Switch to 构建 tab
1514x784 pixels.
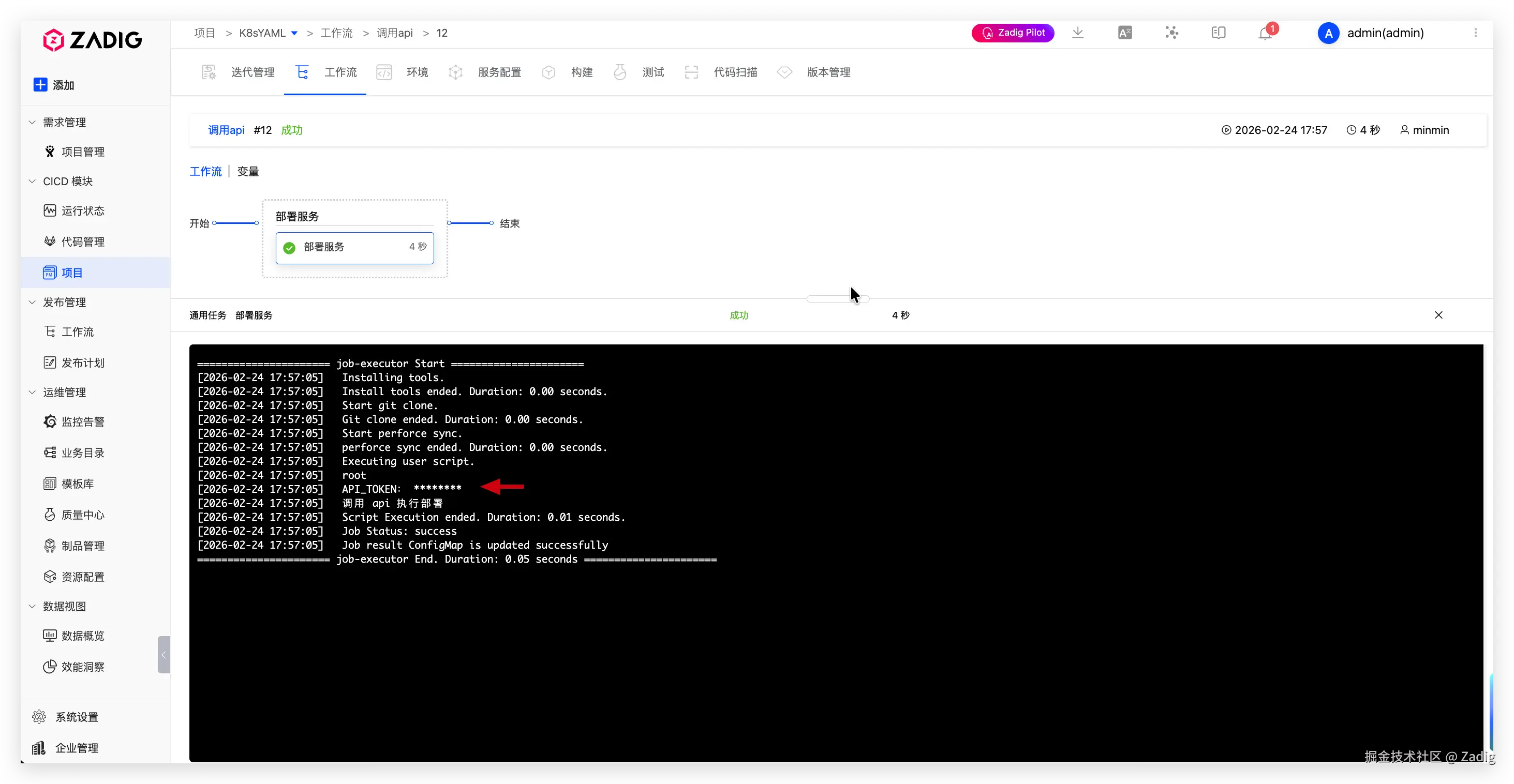[x=567, y=72]
